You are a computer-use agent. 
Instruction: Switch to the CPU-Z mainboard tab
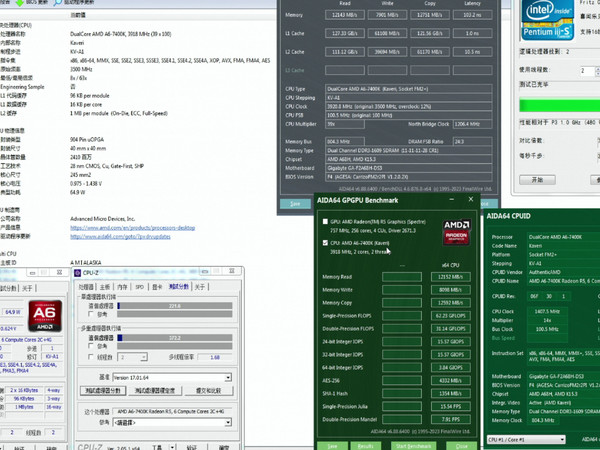pyautogui.click(x=105, y=287)
